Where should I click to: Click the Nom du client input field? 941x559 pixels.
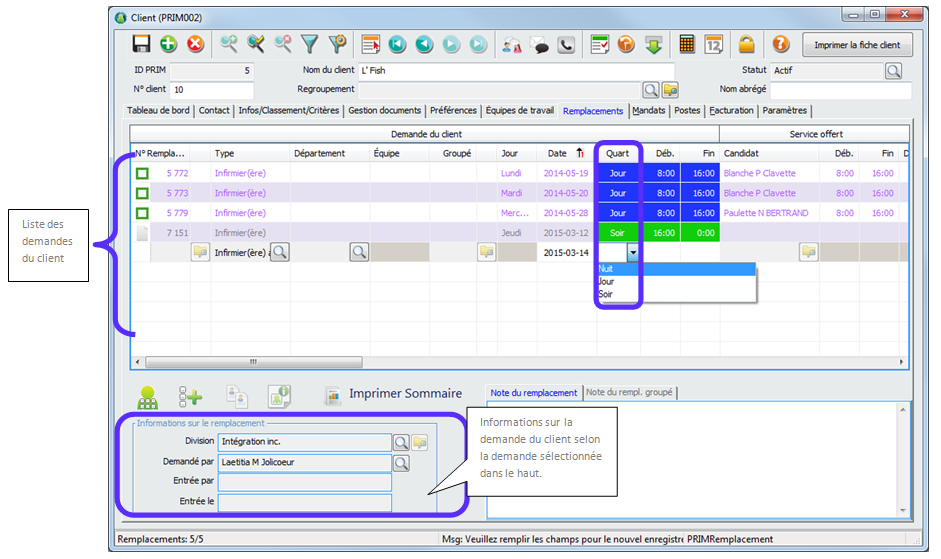point(516,71)
